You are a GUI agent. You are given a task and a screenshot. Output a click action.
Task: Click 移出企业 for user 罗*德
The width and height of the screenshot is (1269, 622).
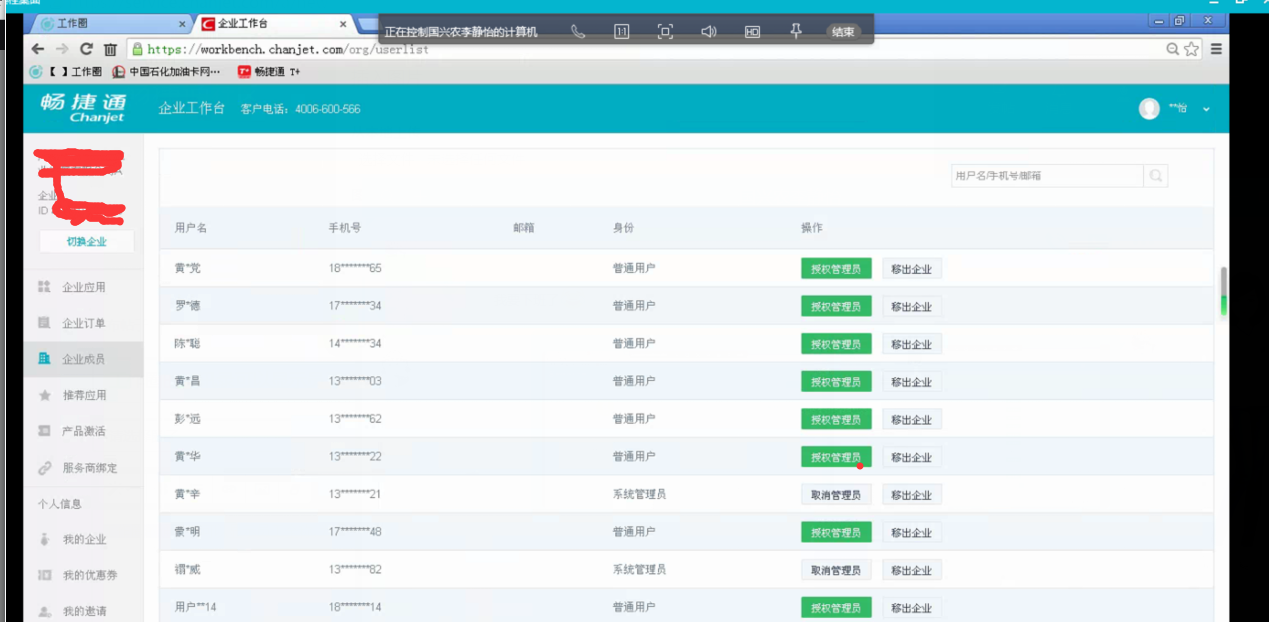click(x=912, y=306)
